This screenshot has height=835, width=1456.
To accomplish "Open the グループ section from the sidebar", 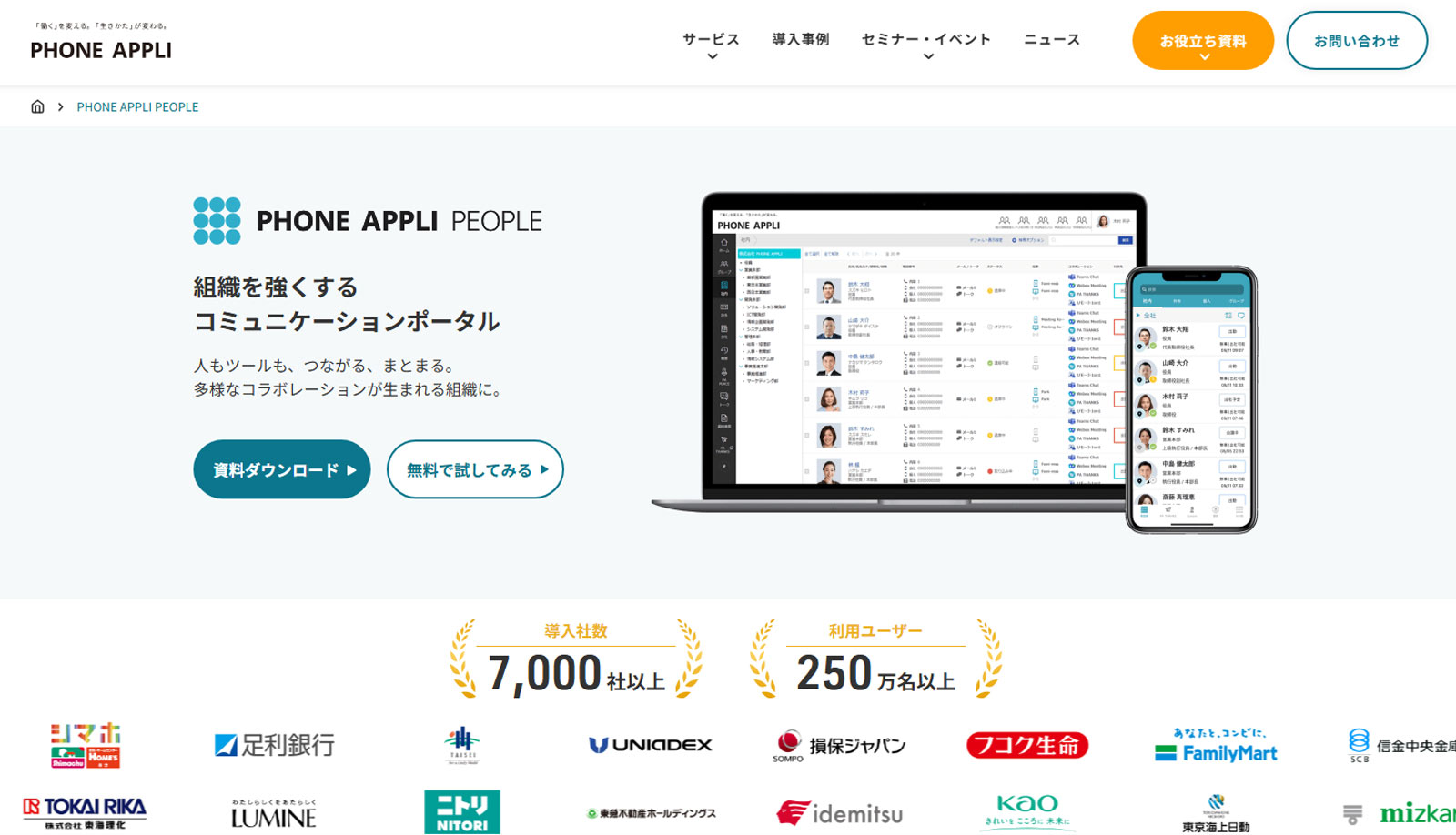I will pos(723,266).
